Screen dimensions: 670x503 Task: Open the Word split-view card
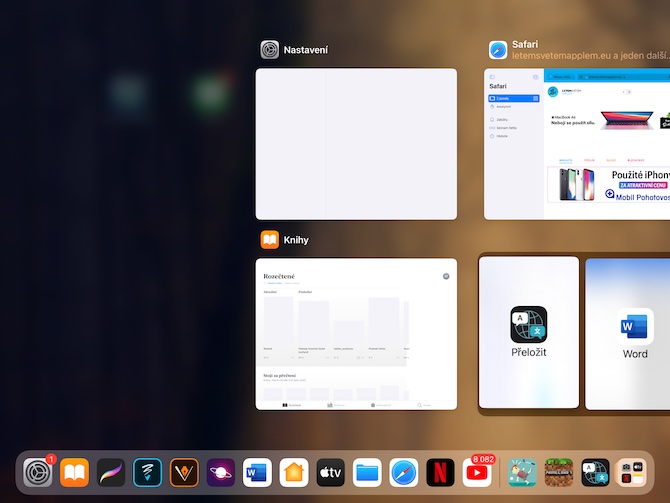pos(627,333)
